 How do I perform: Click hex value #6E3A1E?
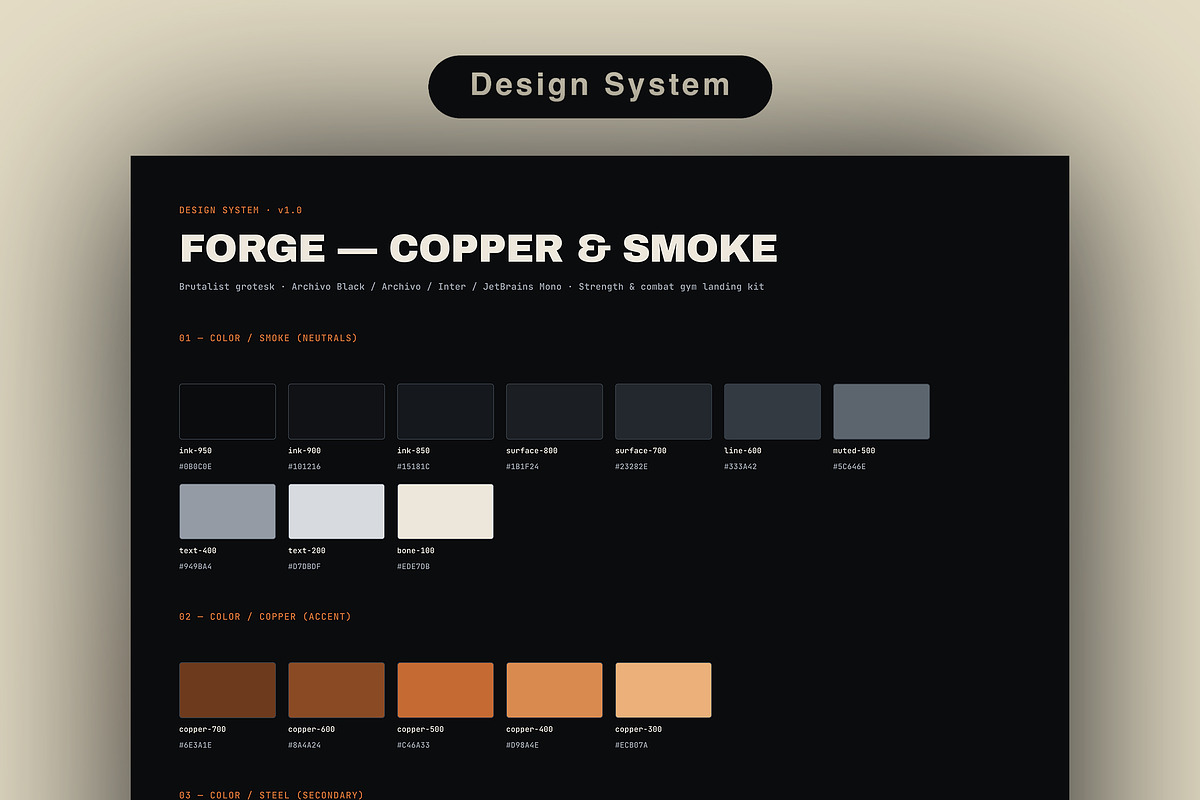195,746
